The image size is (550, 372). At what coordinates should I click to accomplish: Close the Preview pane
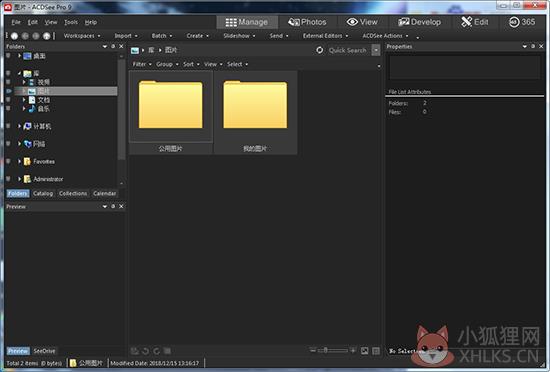click(121, 206)
